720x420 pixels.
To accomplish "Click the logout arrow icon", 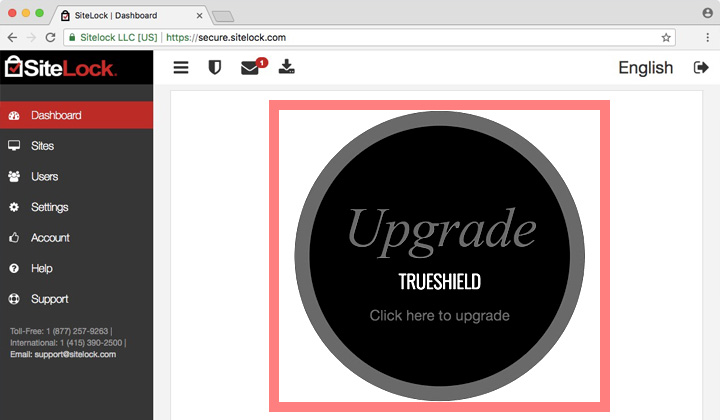I will pos(701,67).
